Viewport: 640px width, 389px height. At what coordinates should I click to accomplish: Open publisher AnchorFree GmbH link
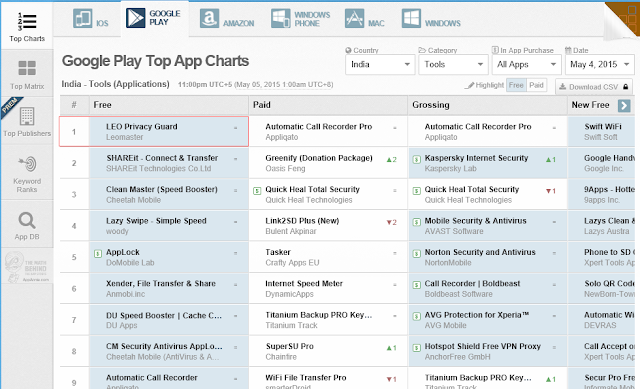(458, 357)
